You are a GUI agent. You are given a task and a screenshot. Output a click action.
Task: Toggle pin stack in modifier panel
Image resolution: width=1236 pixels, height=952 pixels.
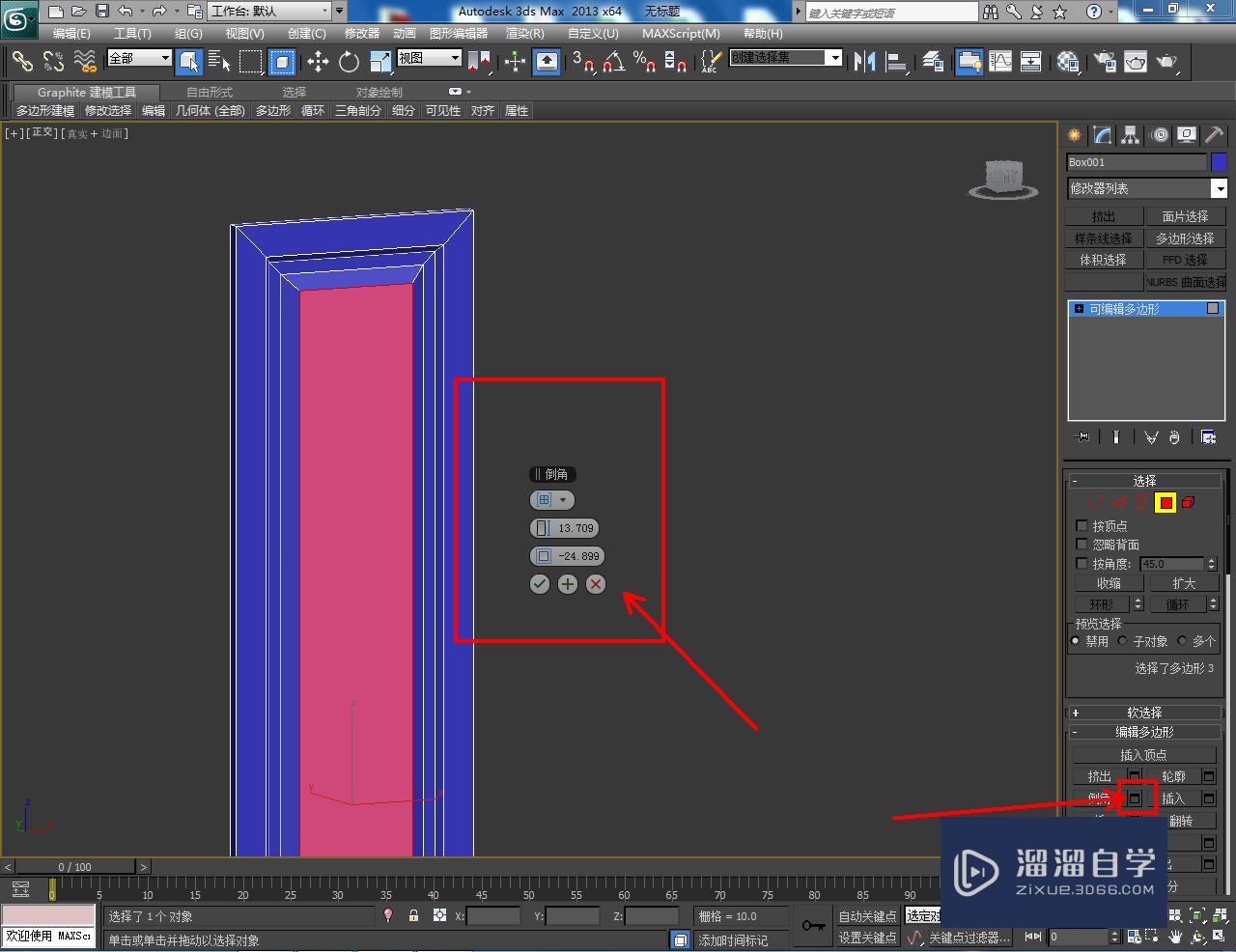coord(1082,437)
